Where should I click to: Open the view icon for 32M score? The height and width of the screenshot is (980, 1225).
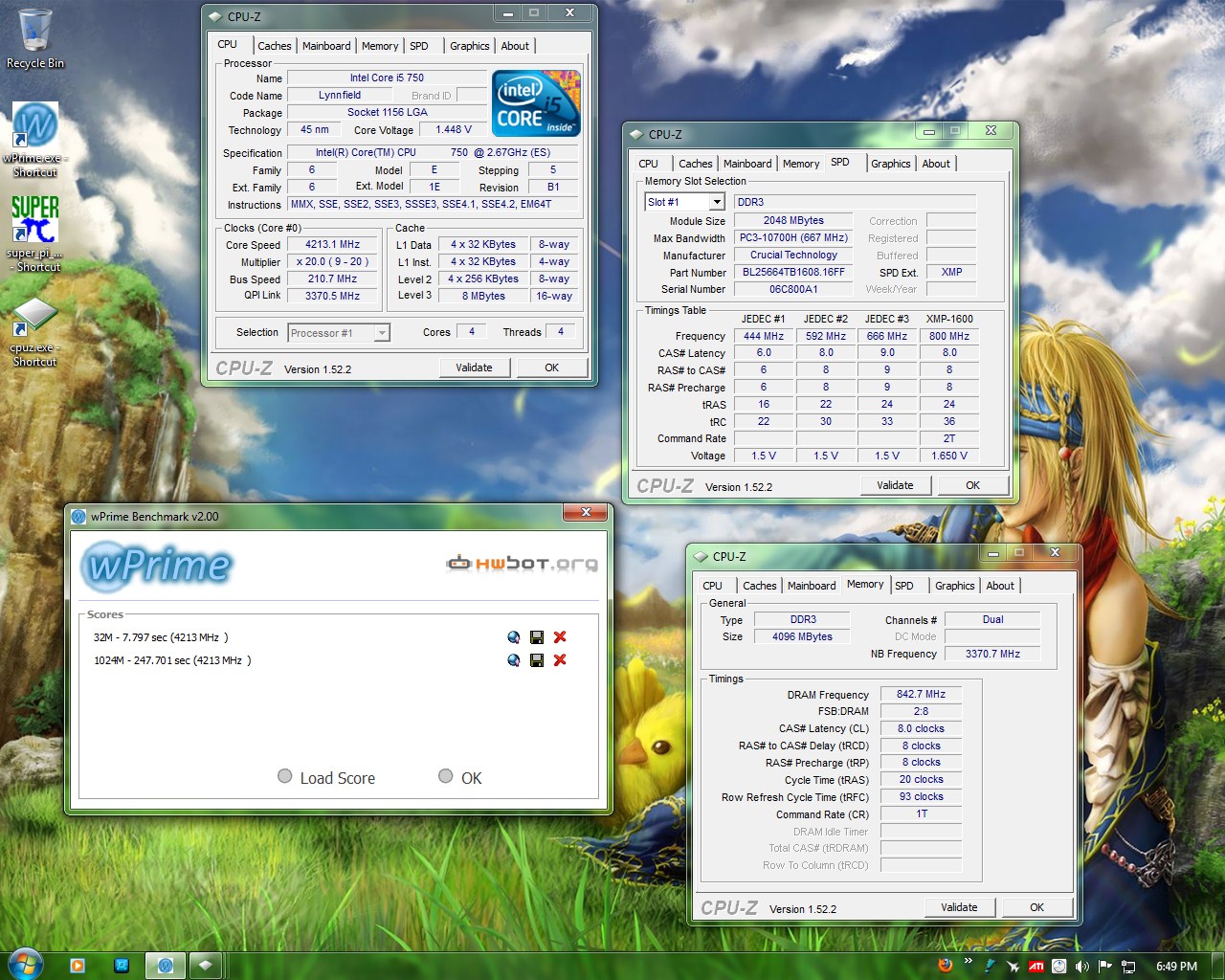pyautogui.click(x=514, y=637)
